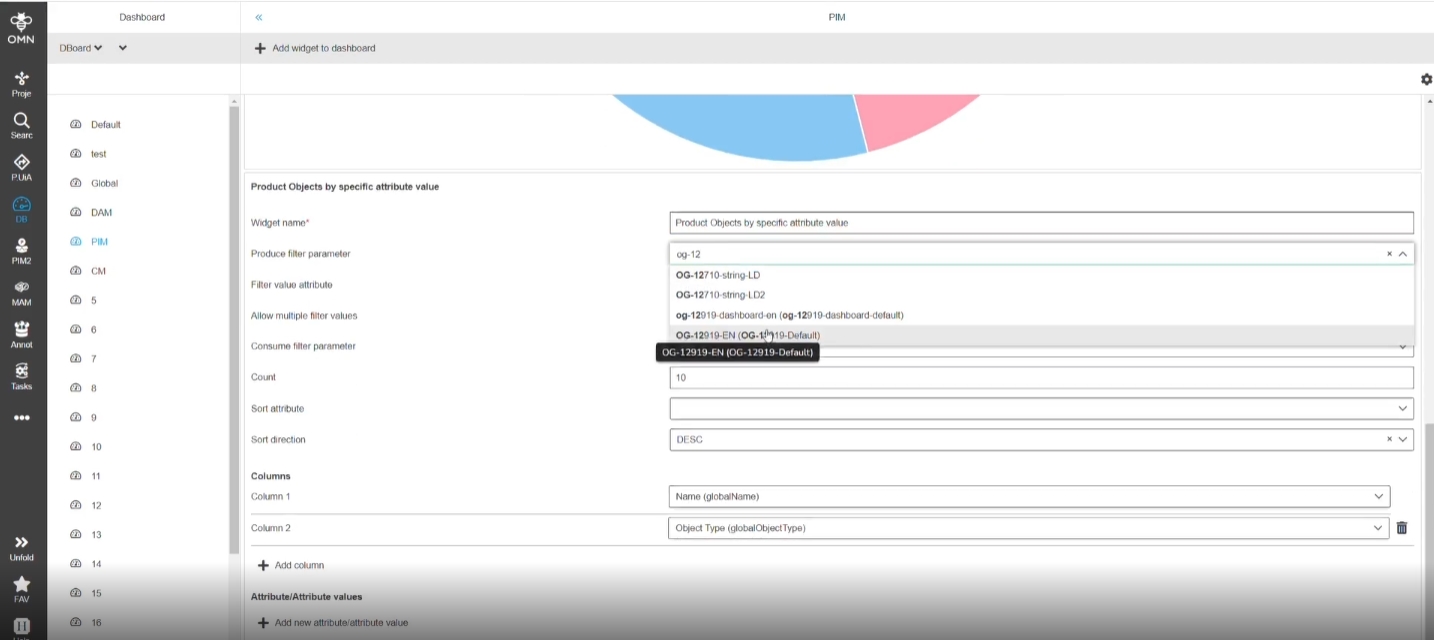
Task: Clear the Produce filter parameter text
Action: pos(1389,254)
